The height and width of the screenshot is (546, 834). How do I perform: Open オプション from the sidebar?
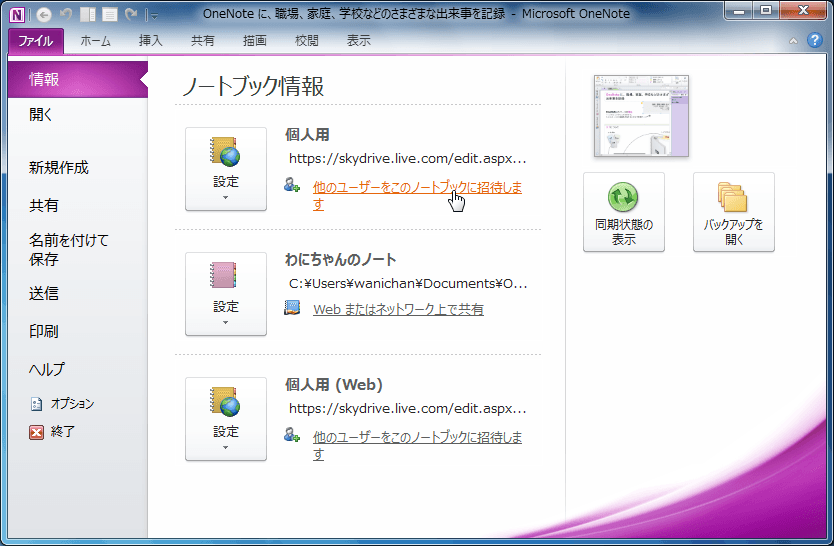(62, 404)
